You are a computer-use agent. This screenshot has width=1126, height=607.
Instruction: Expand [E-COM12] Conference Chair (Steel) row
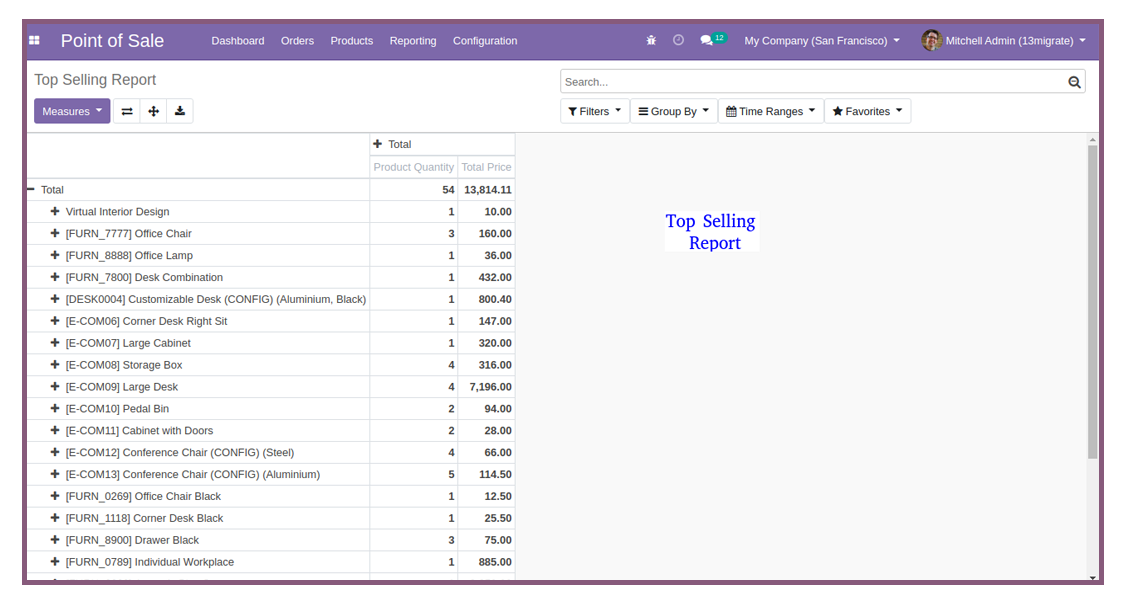[x=55, y=453]
